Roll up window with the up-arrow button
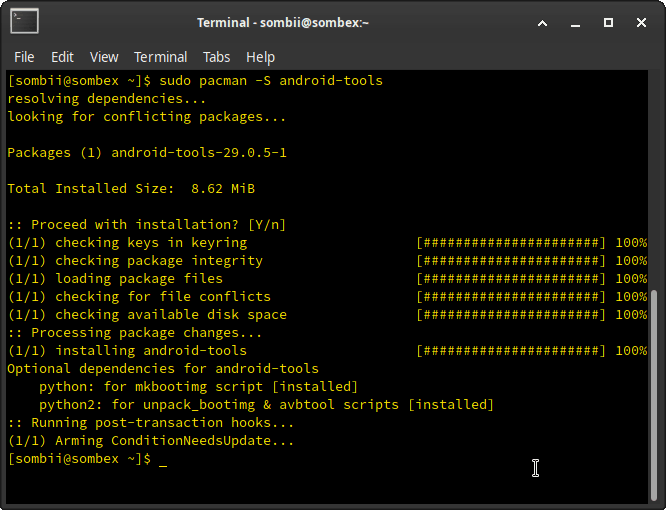The width and height of the screenshot is (666, 510). [x=542, y=22]
